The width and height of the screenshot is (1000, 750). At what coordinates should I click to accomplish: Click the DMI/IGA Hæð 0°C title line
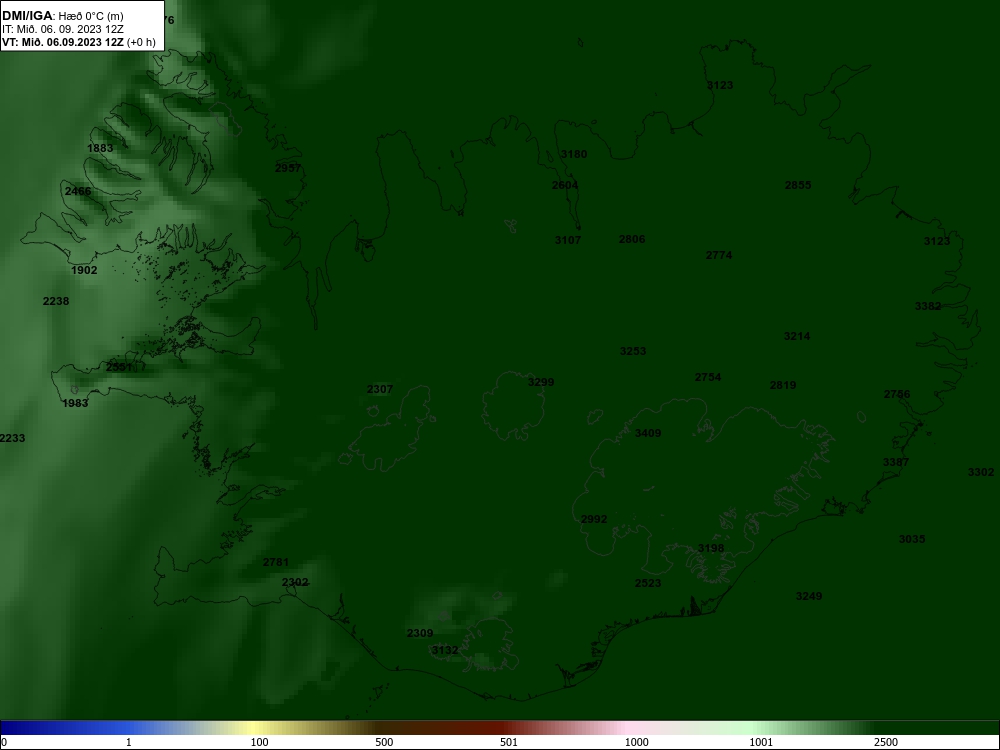pos(62,16)
